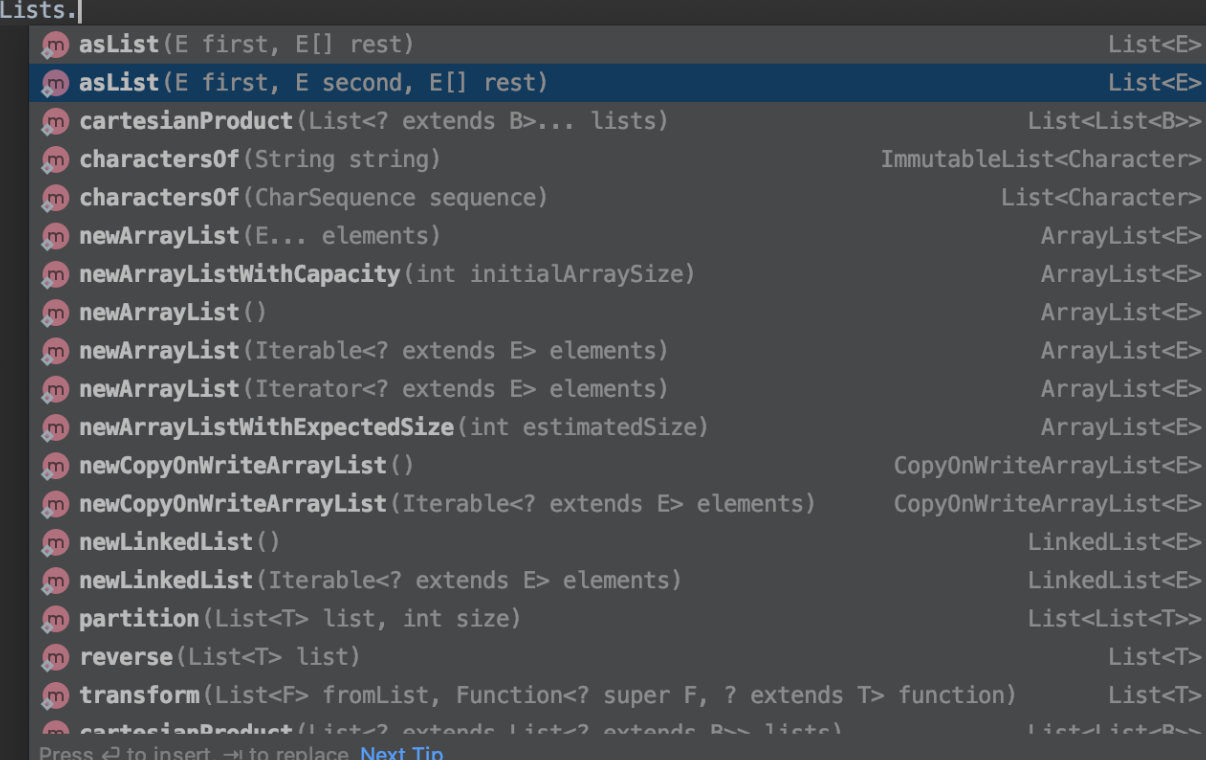Click method icon beside asList(E first, E[] rest)
Screen dimensions: 1206x760
click(x=55, y=45)
